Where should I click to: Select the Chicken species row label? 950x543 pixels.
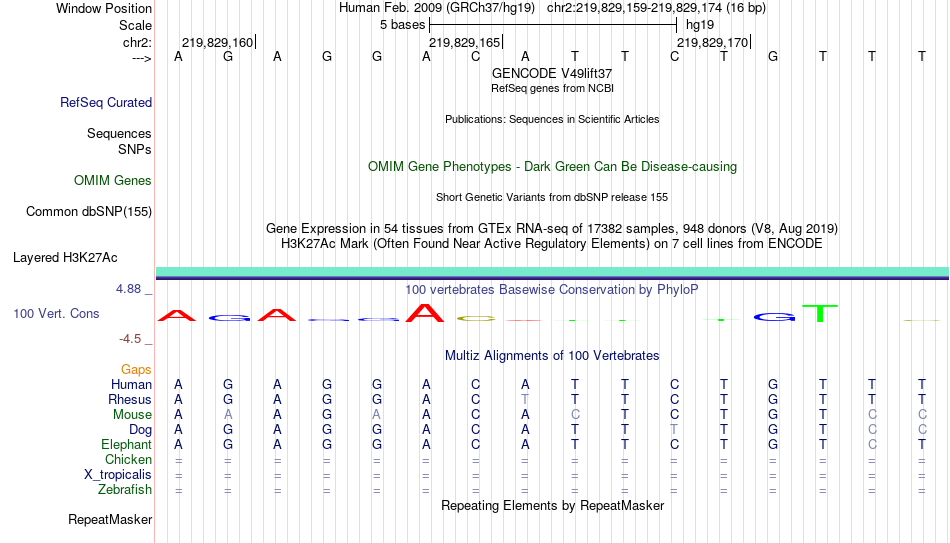coord(128,459)
